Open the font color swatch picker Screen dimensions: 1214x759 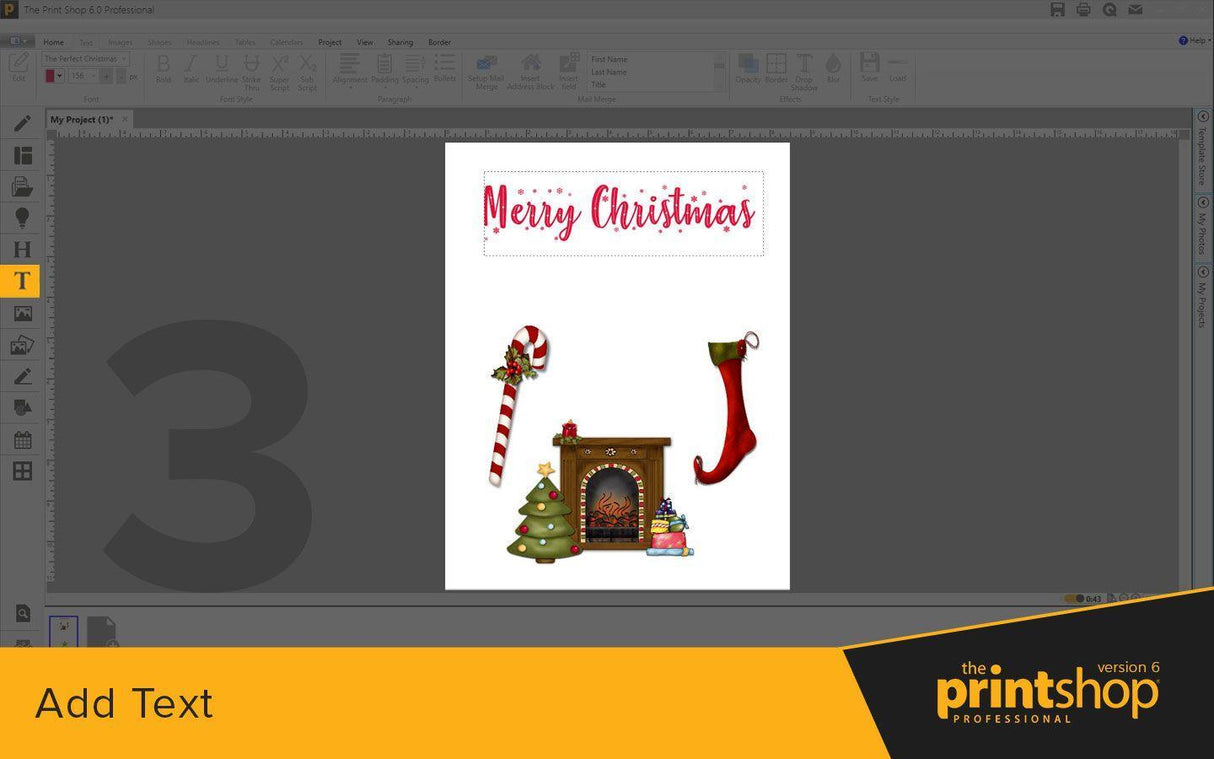pos(51,75)
